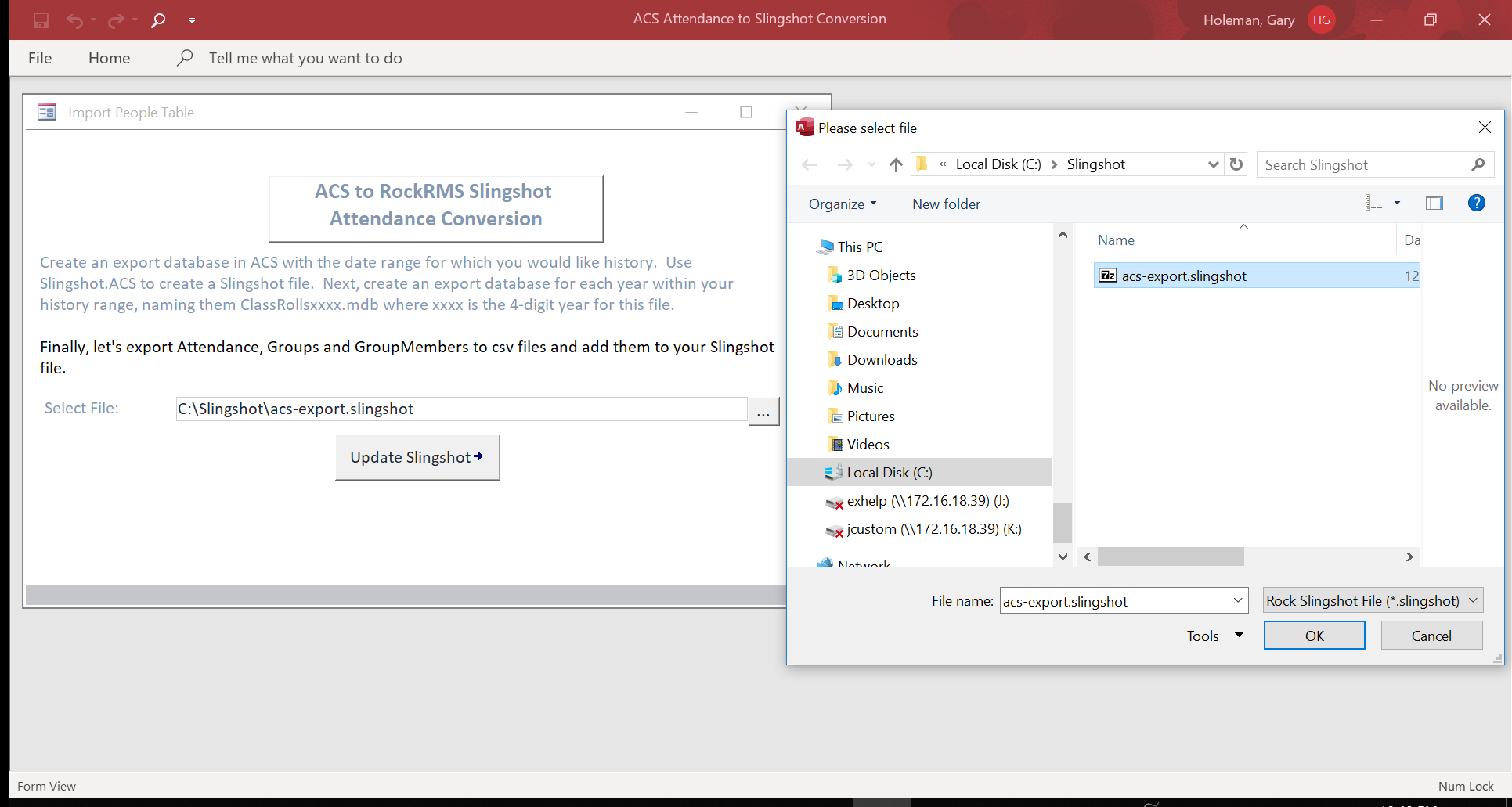This screenshot has height=807, width=1512.
Task: Click the Select File path field
Action: coord(461,409)
